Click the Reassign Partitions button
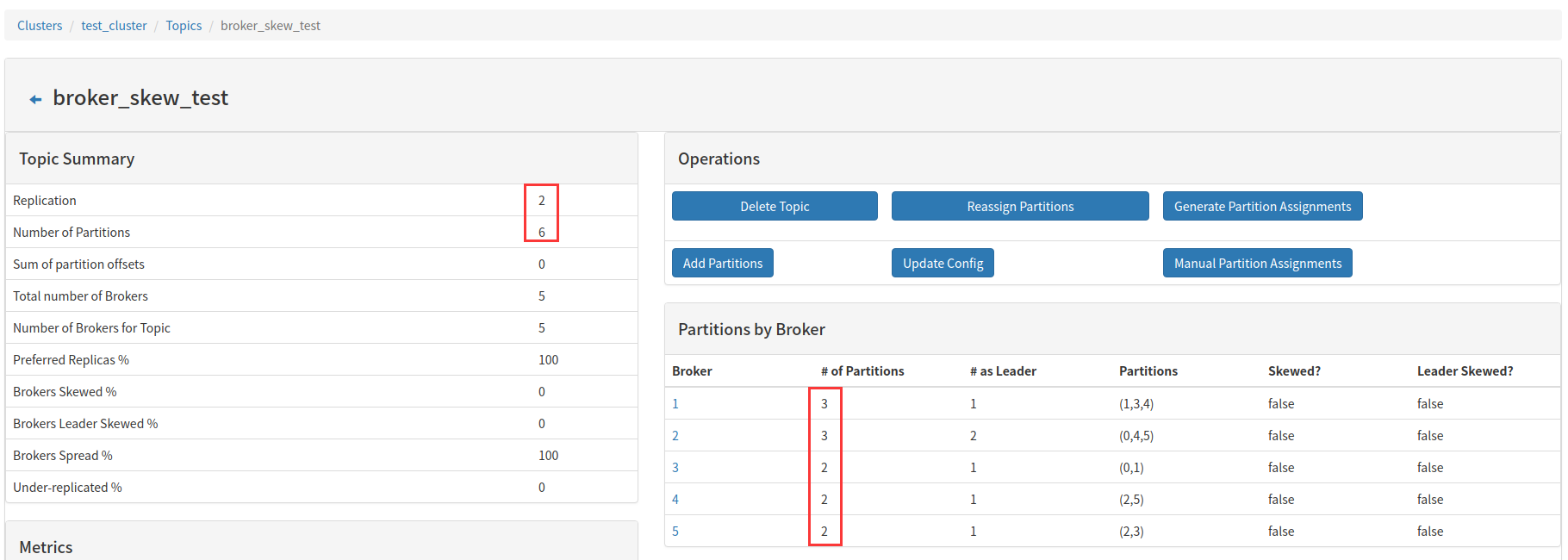 coord(1020,206)
